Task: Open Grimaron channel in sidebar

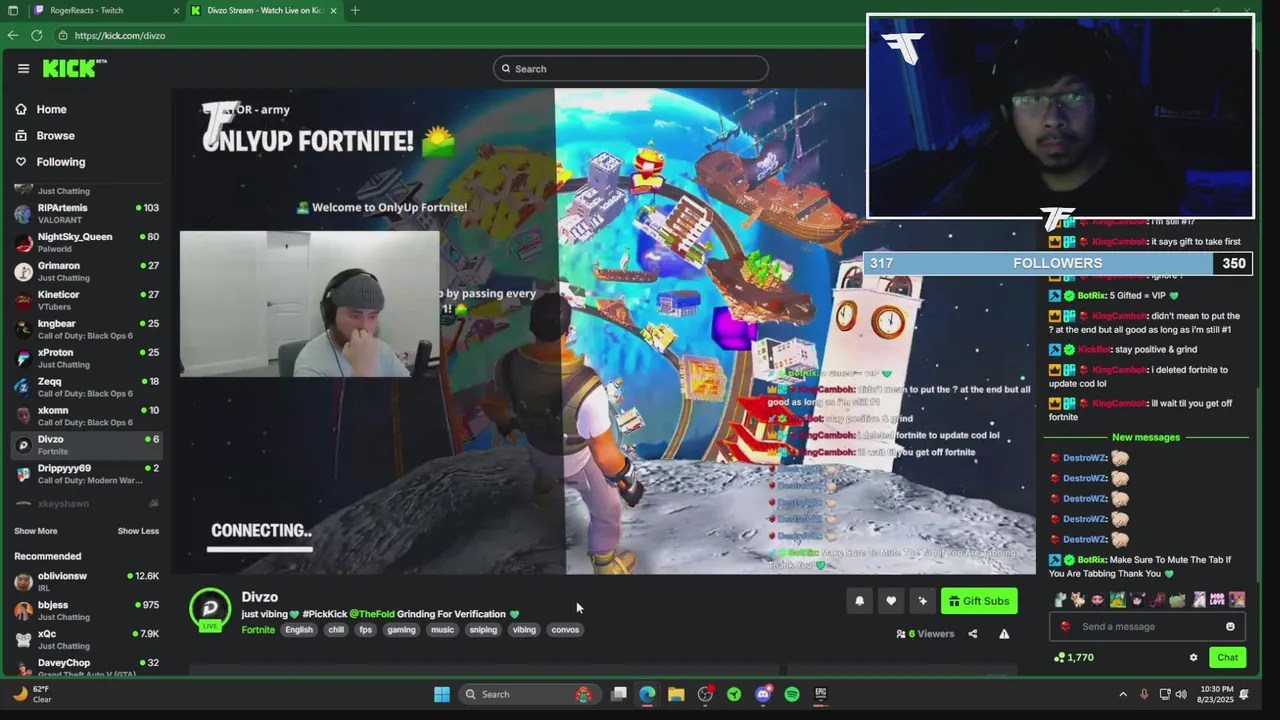Action: pos(87,271)
